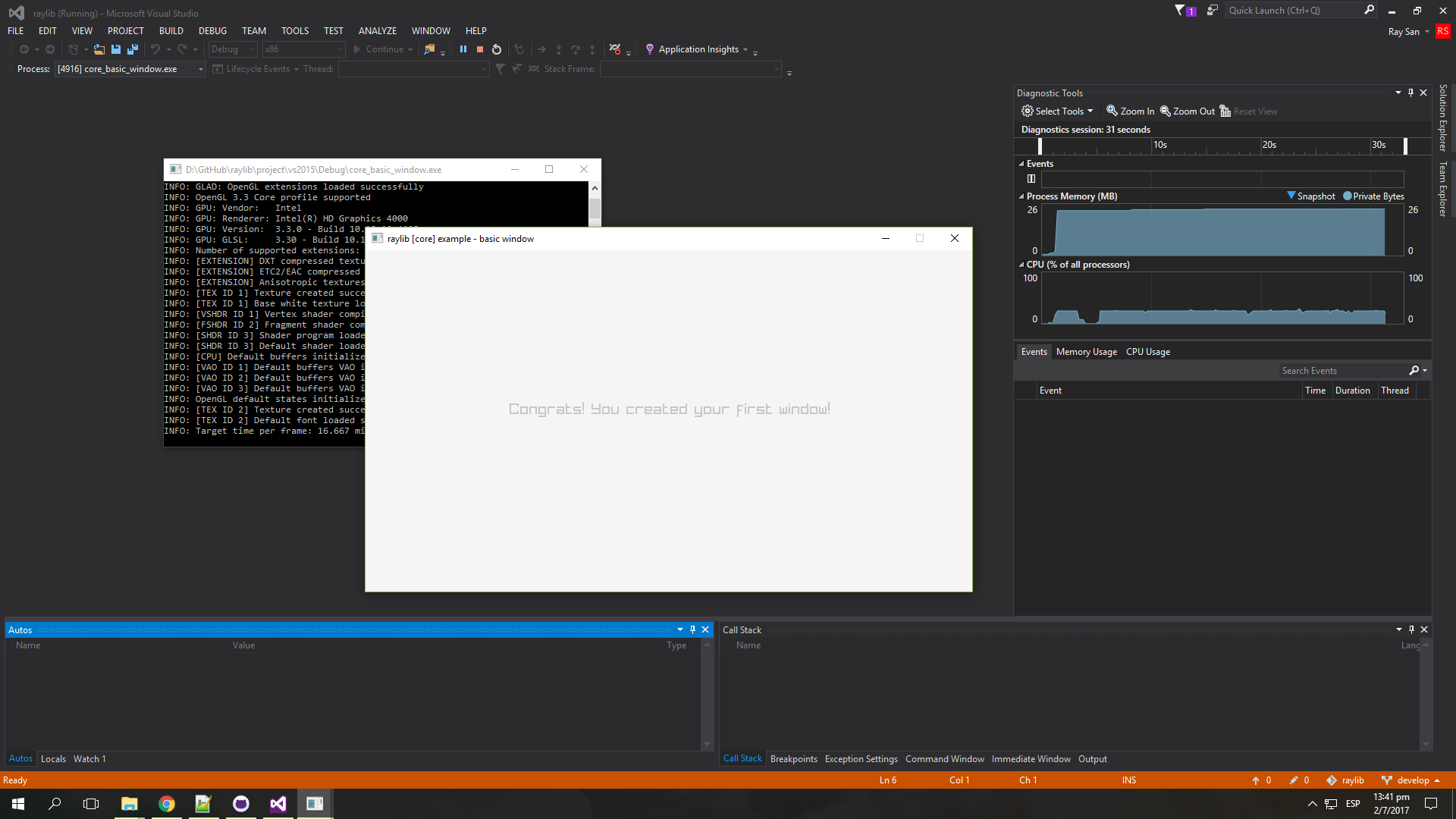Pin the Diagnostic Tools panel

[x=1410, y=92]
